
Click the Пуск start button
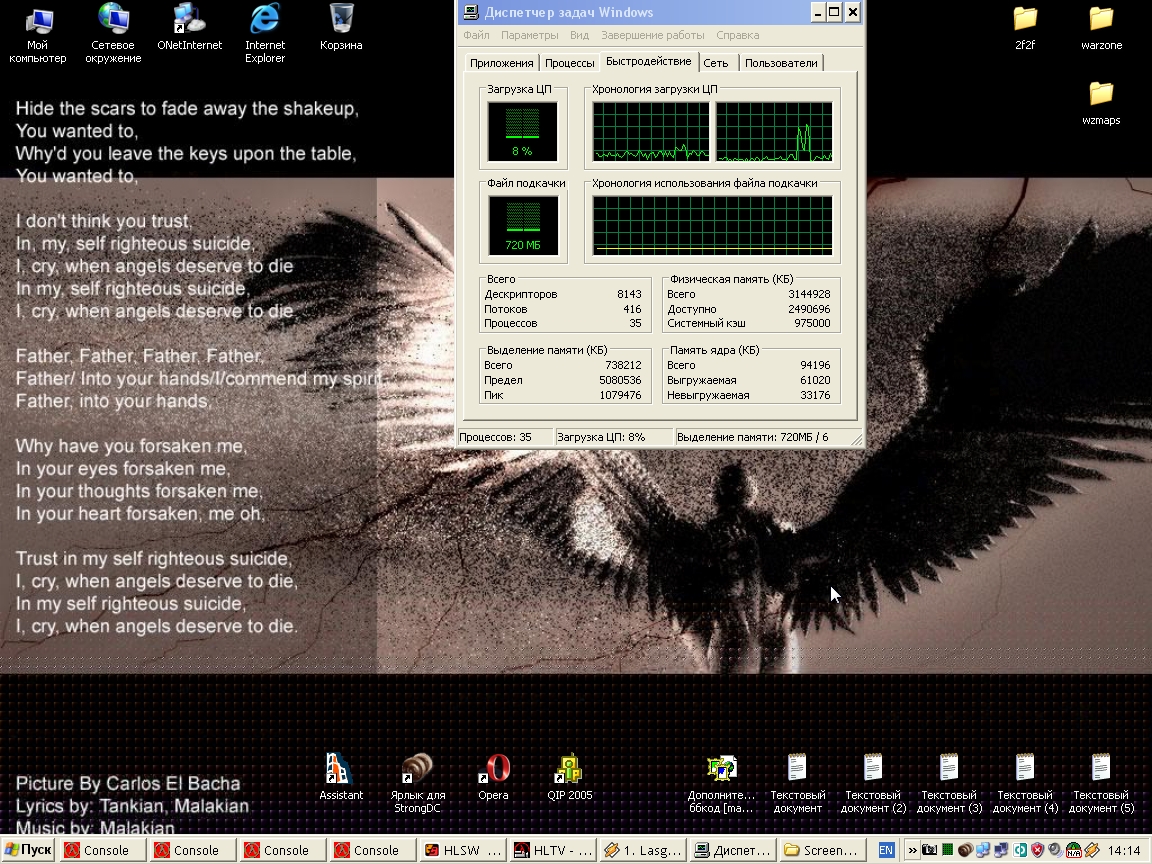29,850
